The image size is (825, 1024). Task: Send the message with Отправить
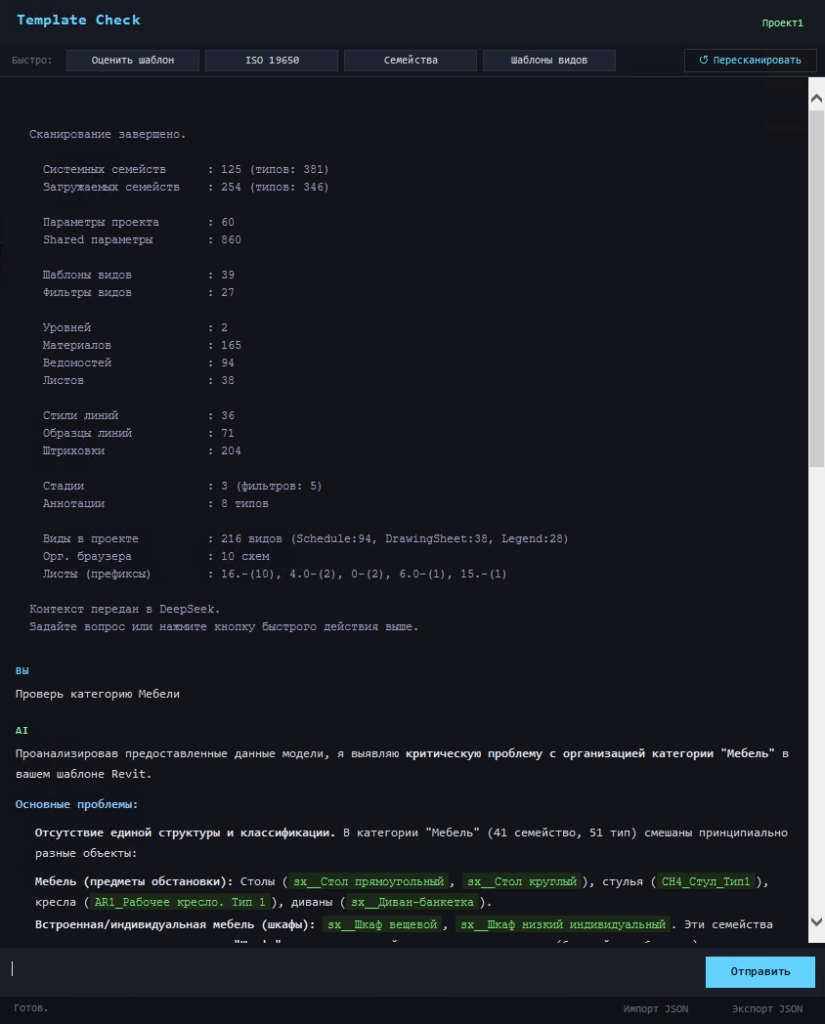tap(760, 971)
